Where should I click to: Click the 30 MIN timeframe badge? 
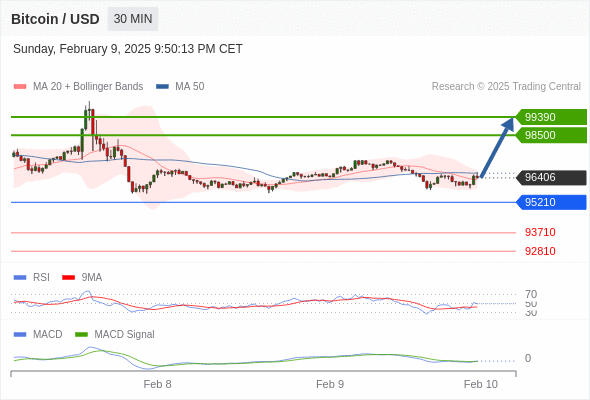(133, 19)
